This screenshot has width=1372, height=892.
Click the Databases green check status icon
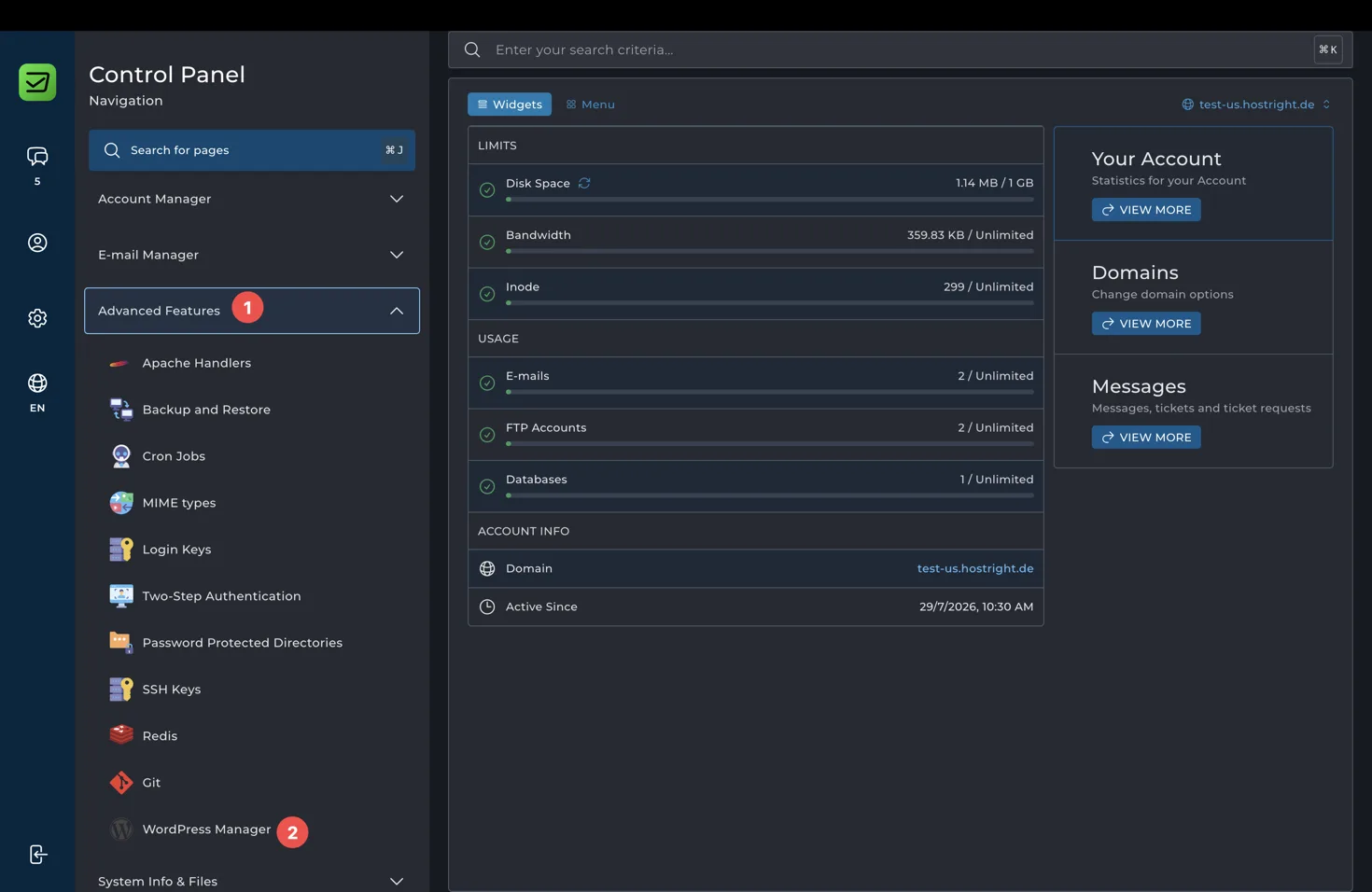[487, 486]
